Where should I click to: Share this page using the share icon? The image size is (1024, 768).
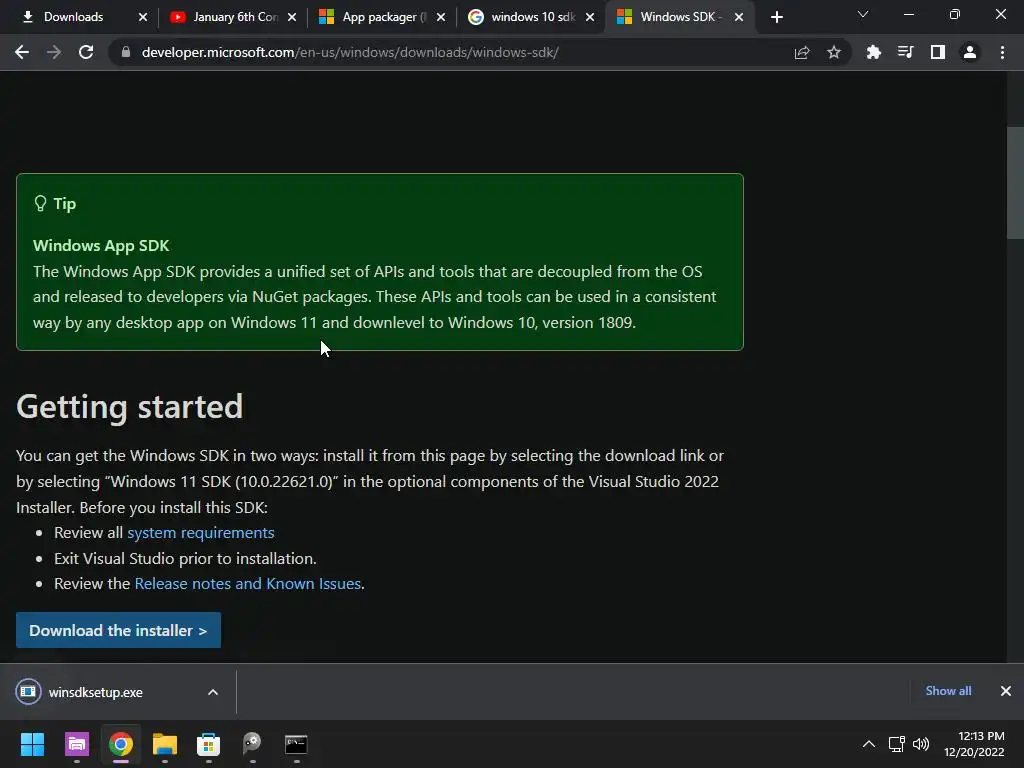[x=802, y=52]
